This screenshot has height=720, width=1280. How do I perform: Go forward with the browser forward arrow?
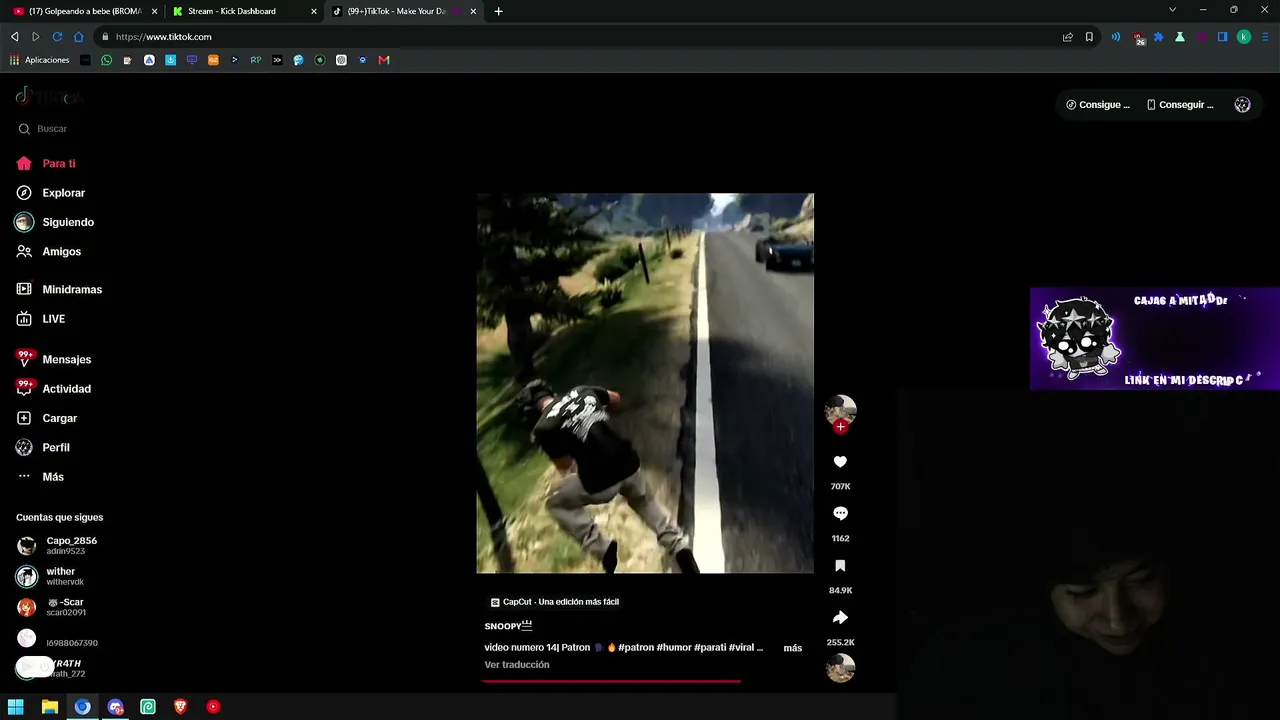coord(36,37)
